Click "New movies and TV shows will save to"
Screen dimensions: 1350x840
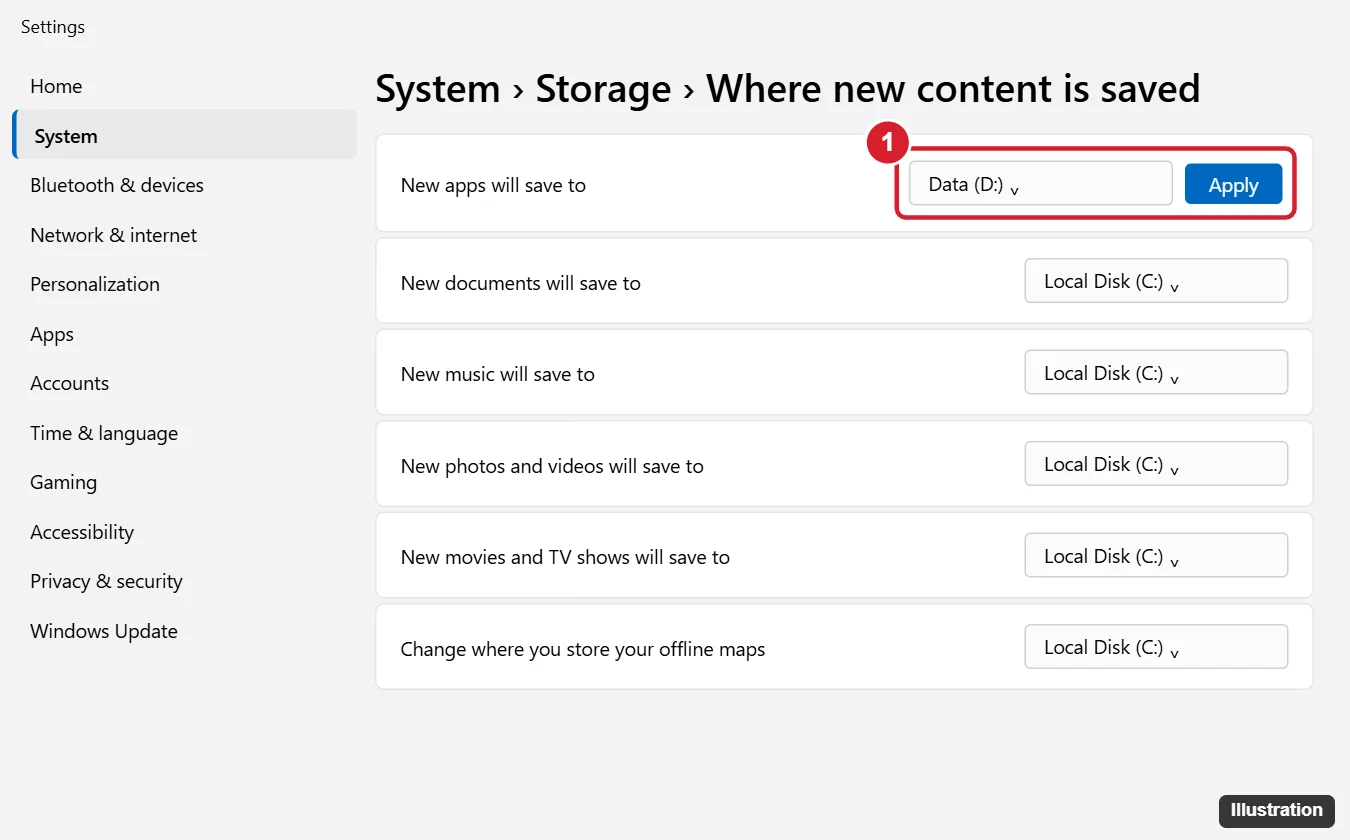coord(565,557)
